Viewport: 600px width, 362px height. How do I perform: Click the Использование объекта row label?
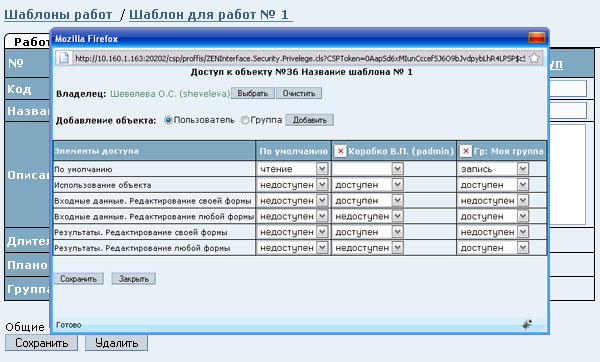click(x=103, y=185)
